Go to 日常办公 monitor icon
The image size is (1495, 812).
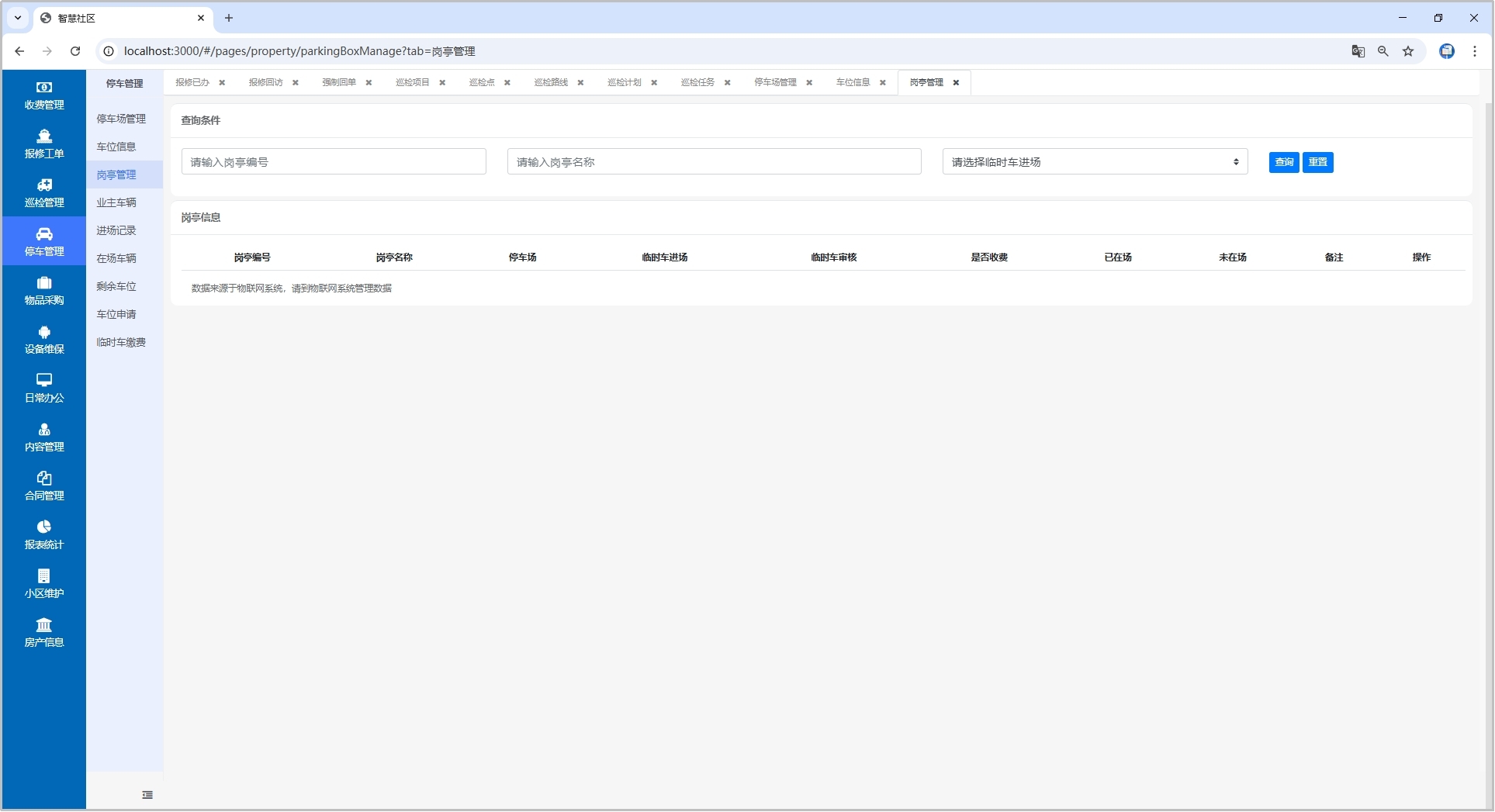click(x=44, y=380)
